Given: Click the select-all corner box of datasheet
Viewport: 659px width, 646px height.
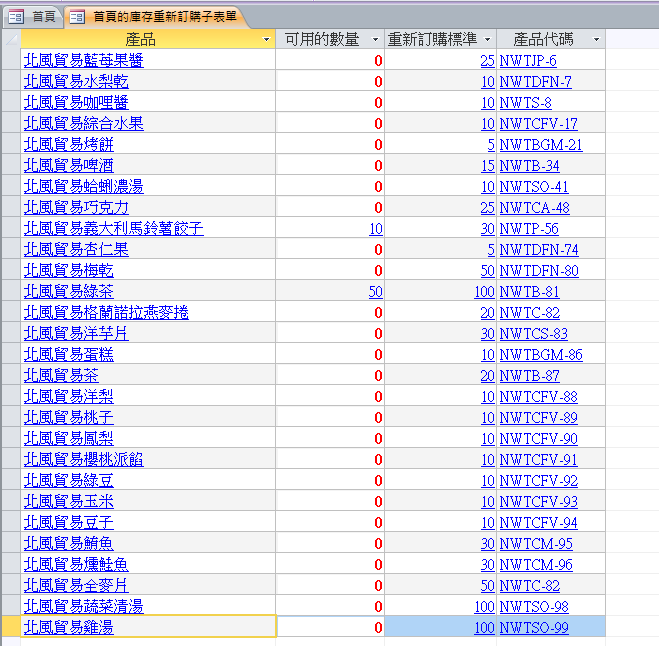Looking at the screenshot, I should click(x=11, y=39).
